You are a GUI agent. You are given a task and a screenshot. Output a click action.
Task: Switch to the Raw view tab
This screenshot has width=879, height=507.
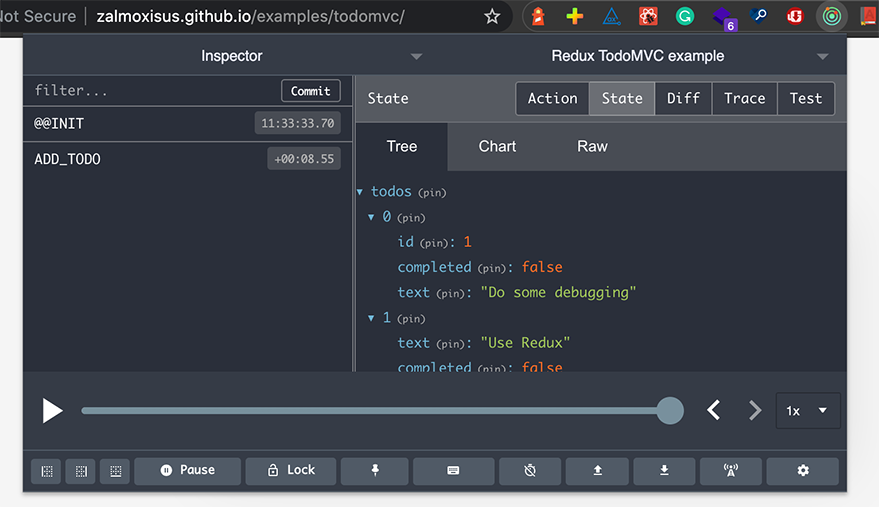click(592, 146)
